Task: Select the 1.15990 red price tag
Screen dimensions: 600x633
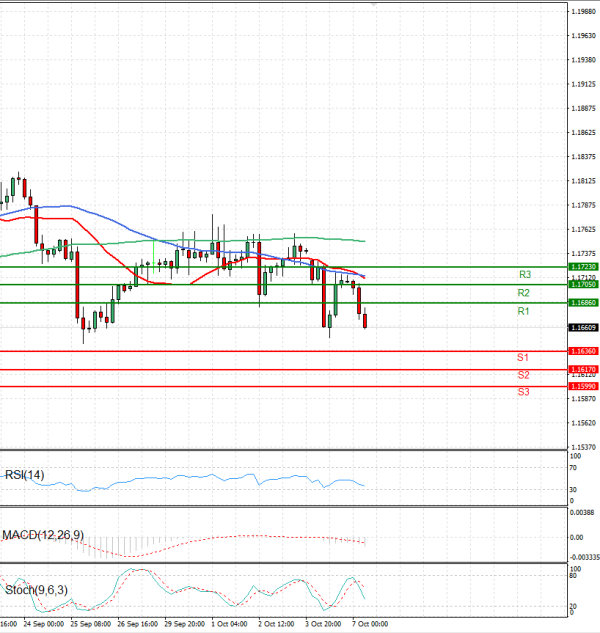Action: click(583, 386)
